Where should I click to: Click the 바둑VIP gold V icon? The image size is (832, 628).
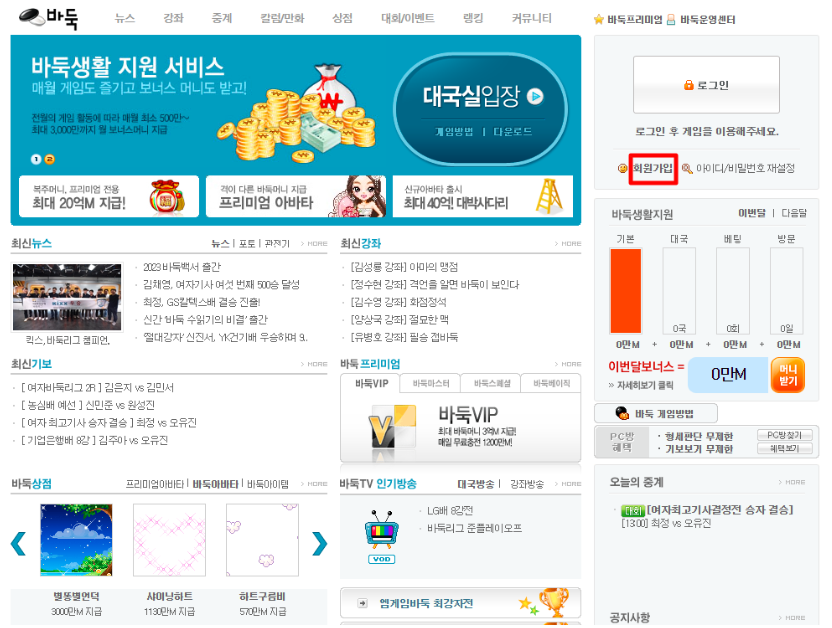(393, 427)
